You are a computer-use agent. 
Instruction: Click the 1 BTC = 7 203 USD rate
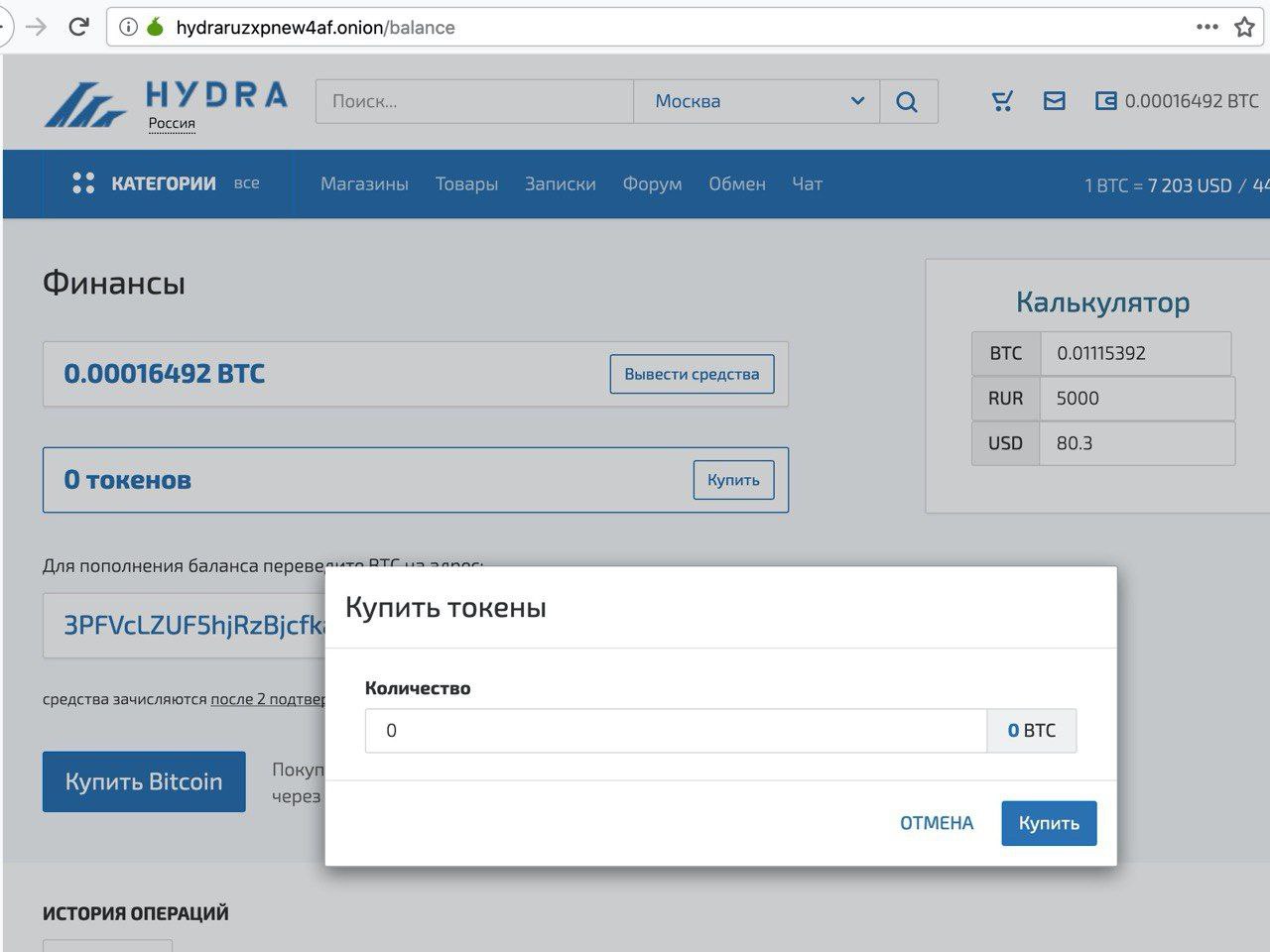(1158, 185)
